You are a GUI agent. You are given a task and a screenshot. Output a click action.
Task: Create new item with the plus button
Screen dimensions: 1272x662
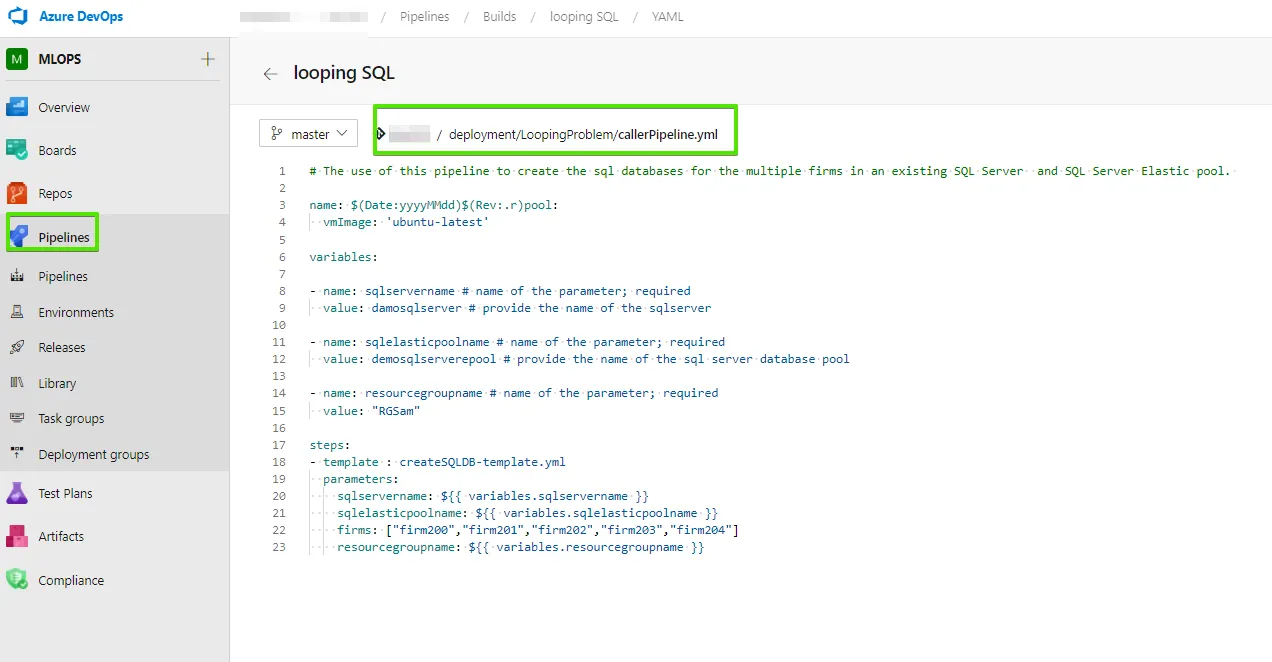pos(207,58)
